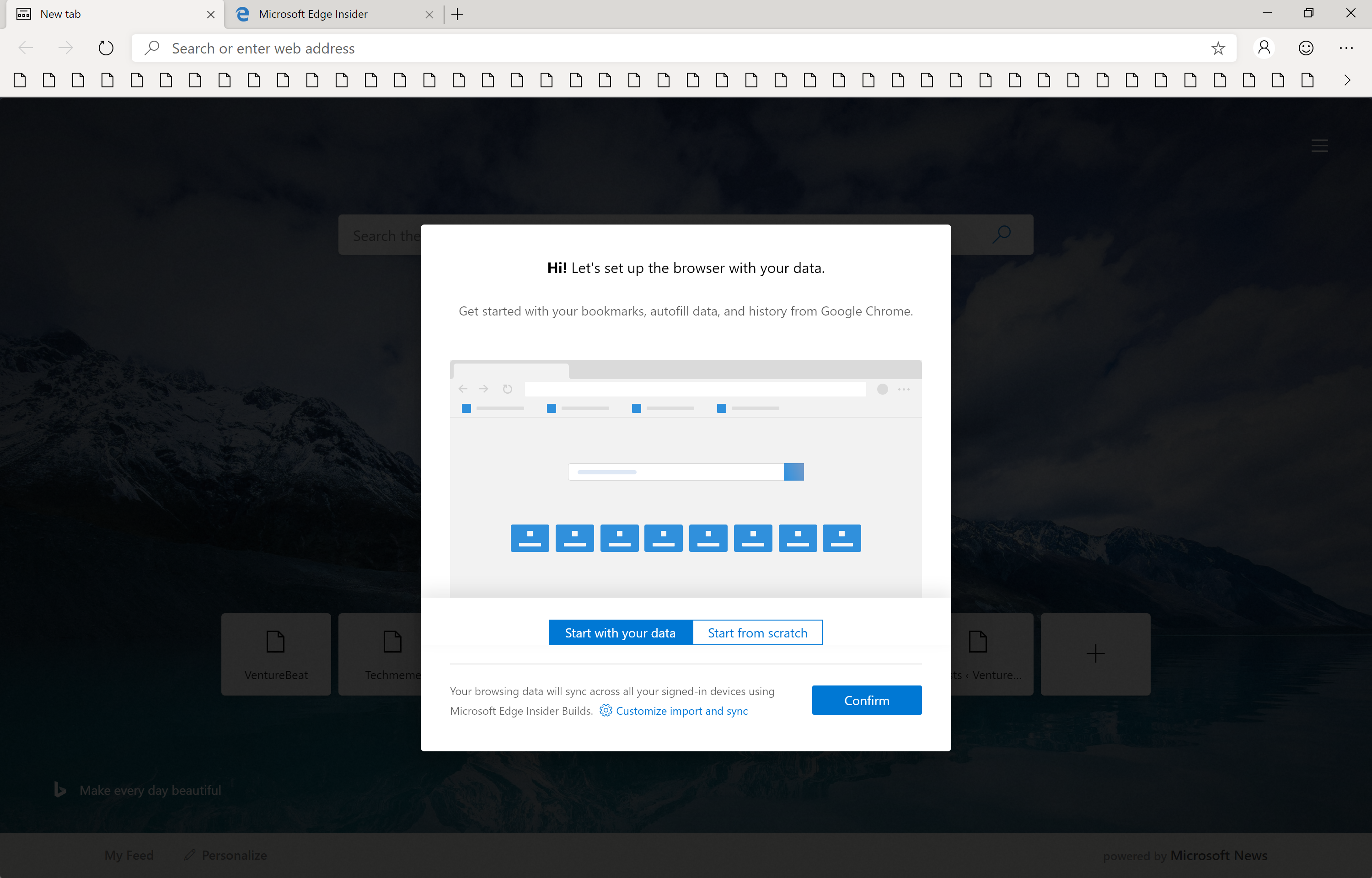Click Personalize in the bottom bar
The height and width of the screenshot is (878, 1372).
click(x=225, y=855)
